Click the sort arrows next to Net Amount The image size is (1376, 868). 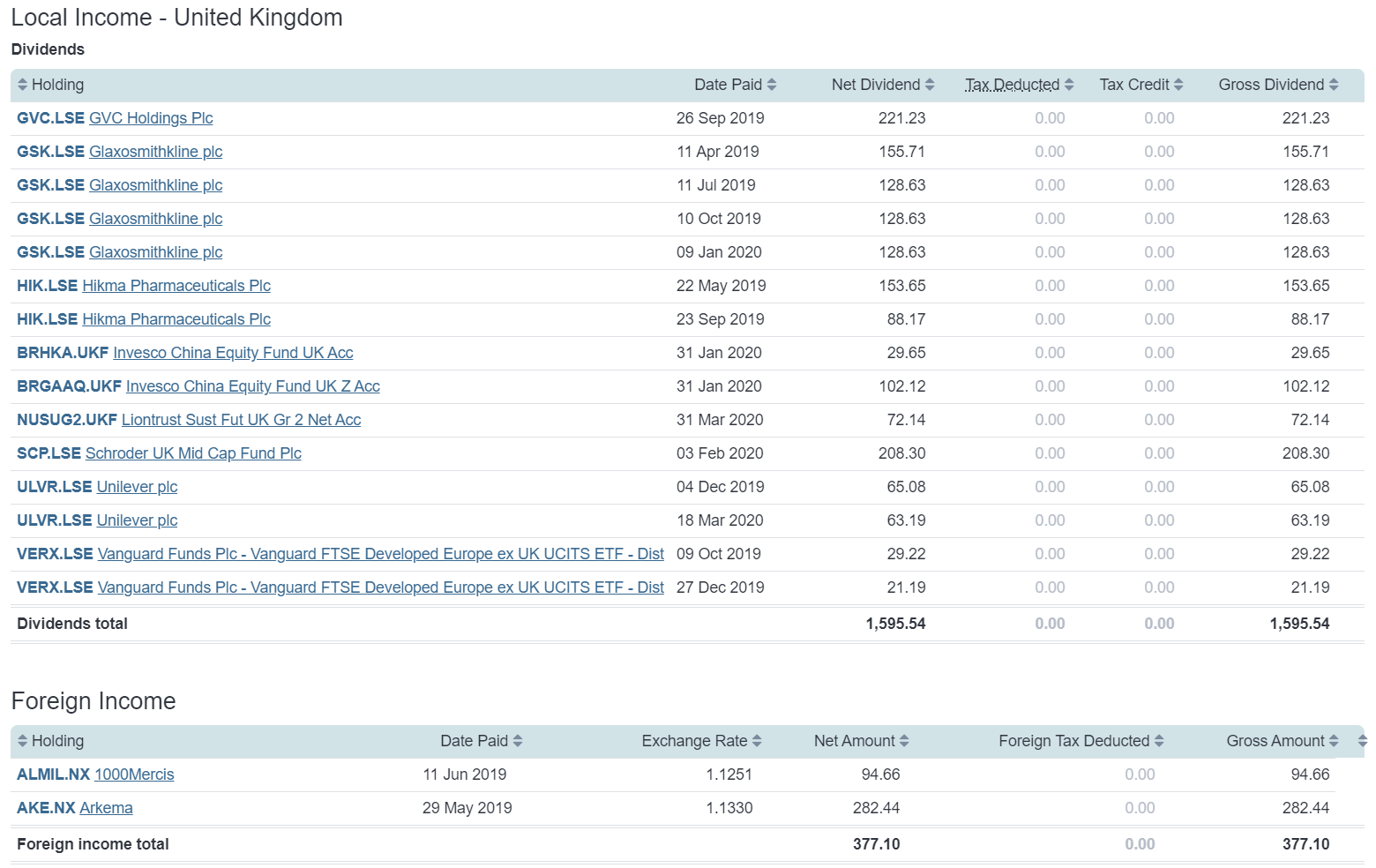point(904,741)
